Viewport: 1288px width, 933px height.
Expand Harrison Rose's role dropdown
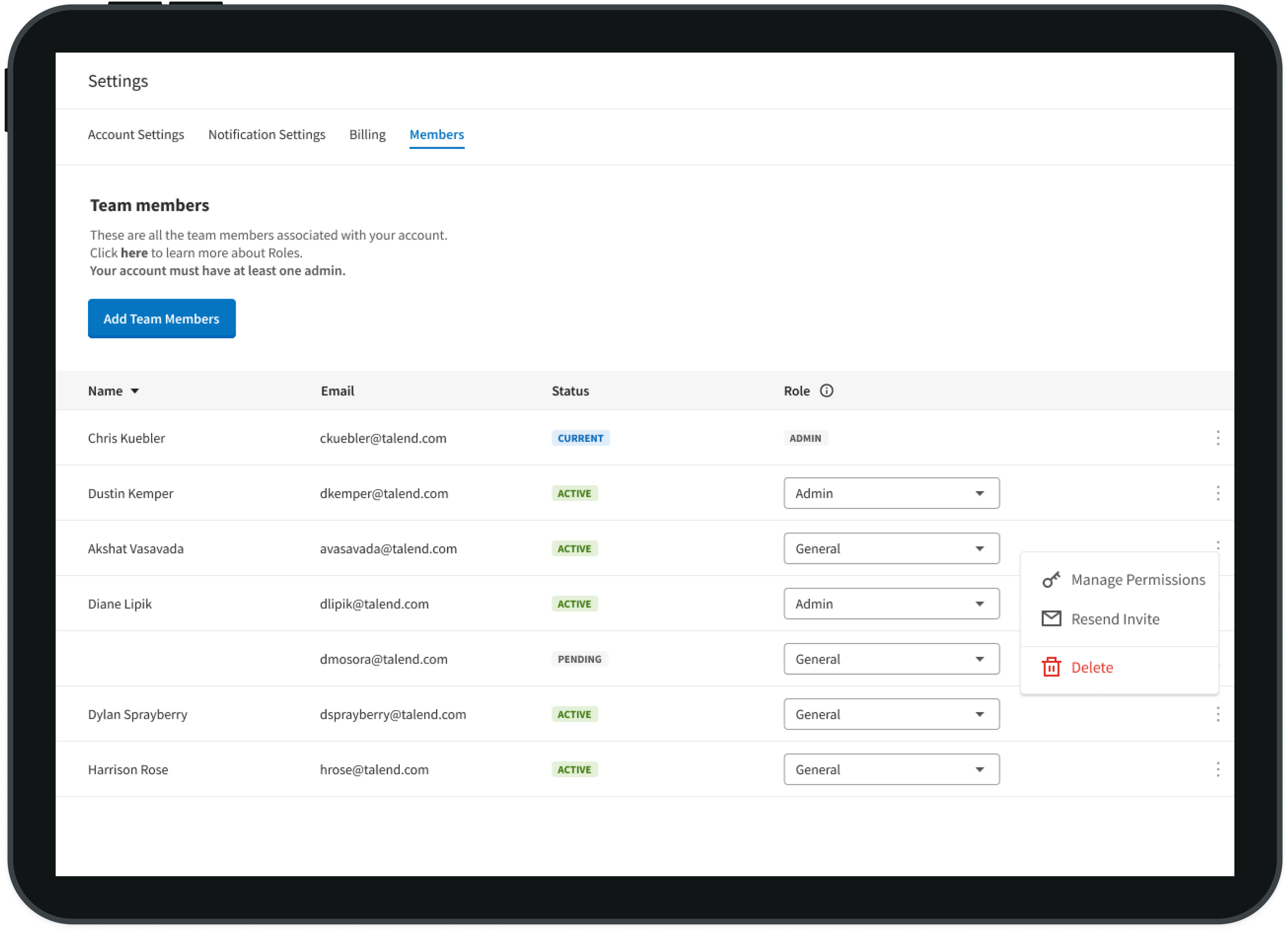click(x=891, y=769)
